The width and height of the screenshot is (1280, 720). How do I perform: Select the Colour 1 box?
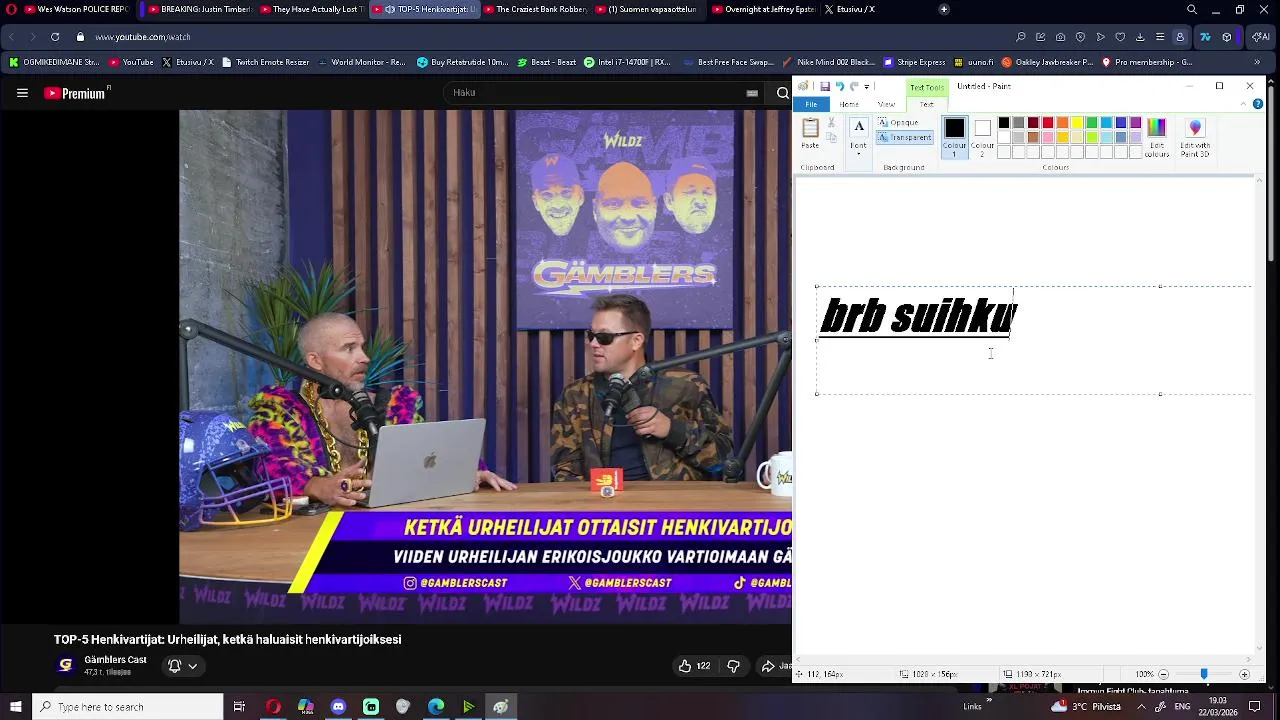click(954, 136)
